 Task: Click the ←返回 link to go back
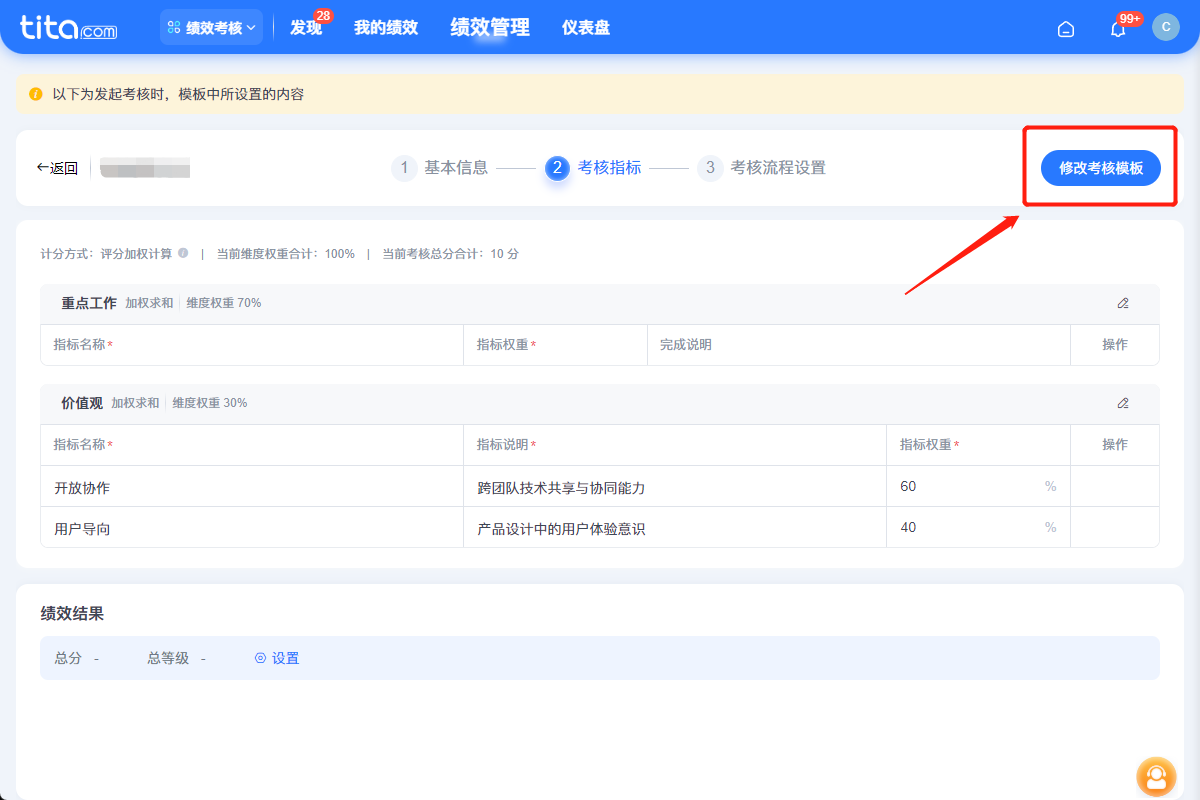[x=57, y=167]
